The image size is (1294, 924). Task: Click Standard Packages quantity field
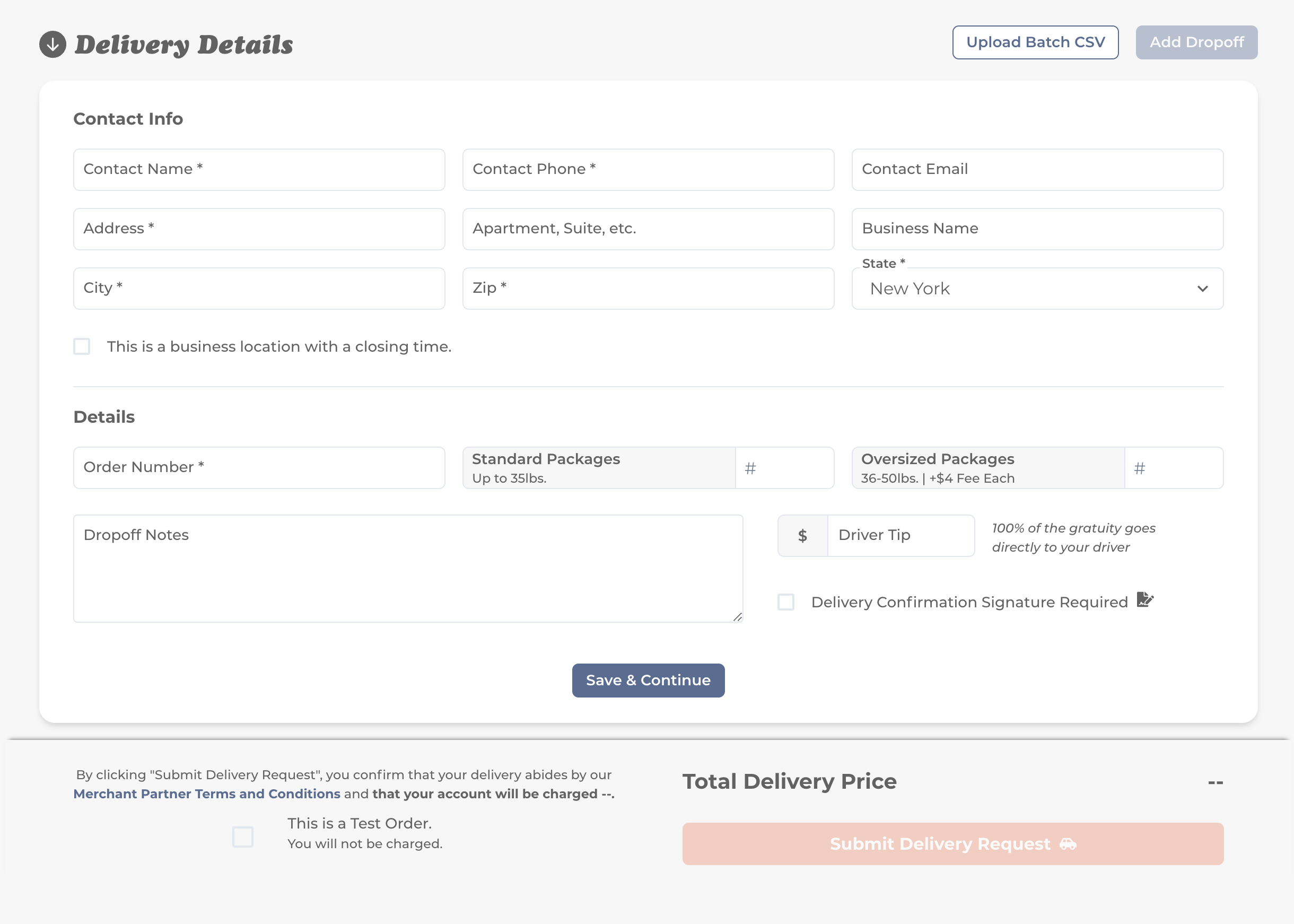[x=785, y=468]
